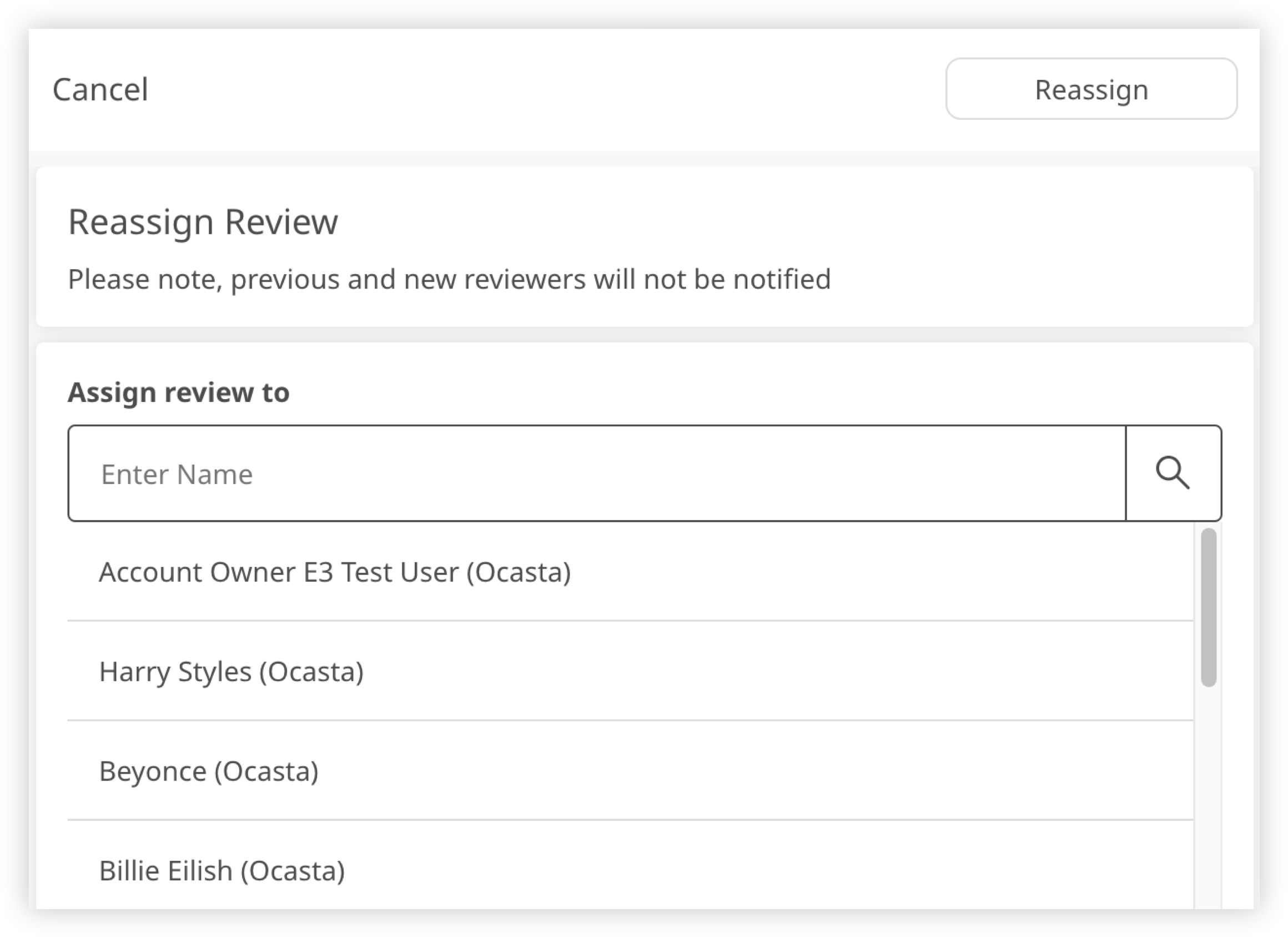Run the name search using search icon button
The width and height of the screenshot is (1288, 938).
[x=1173, y=473]
